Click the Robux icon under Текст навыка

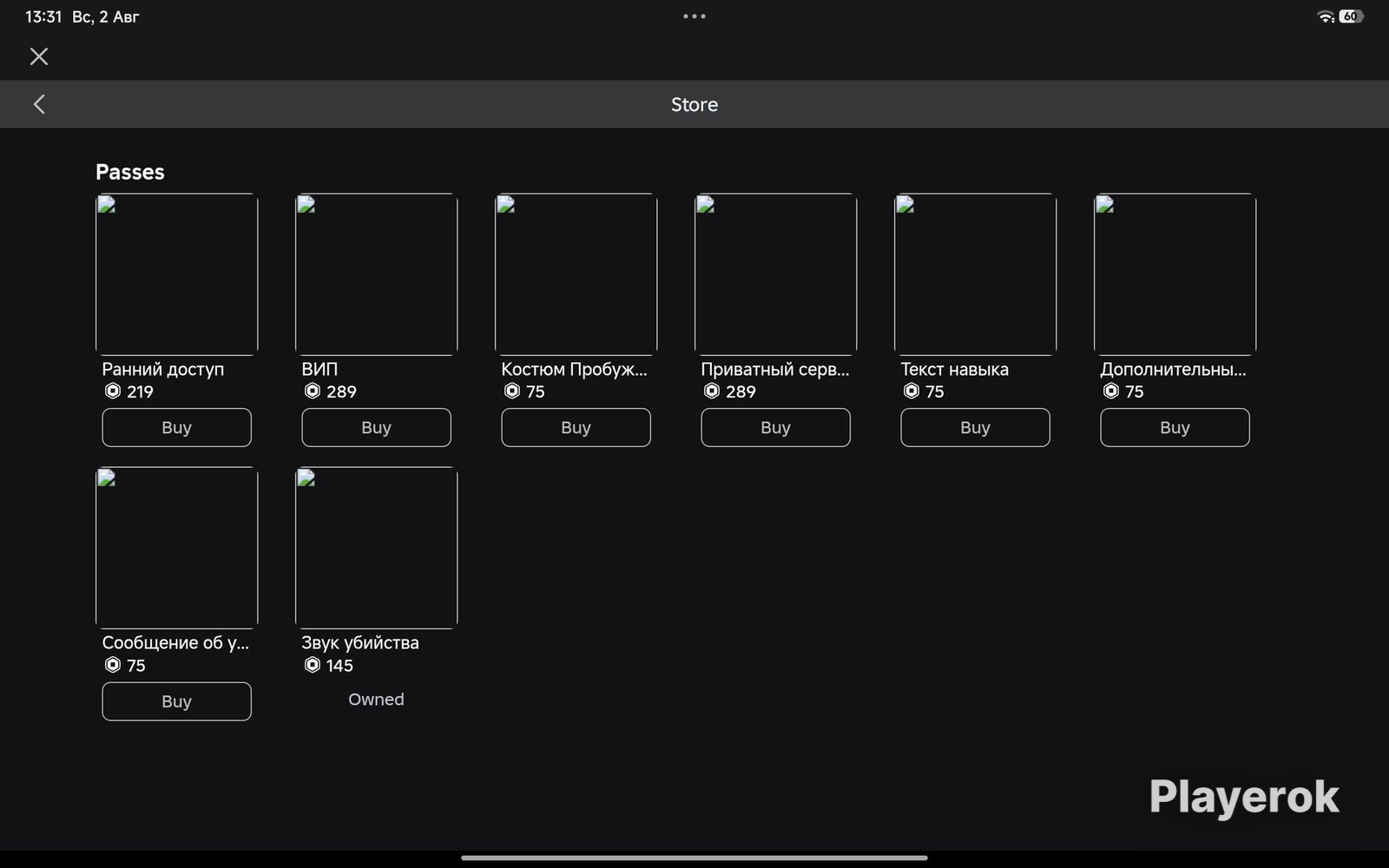tap(912, 391)
